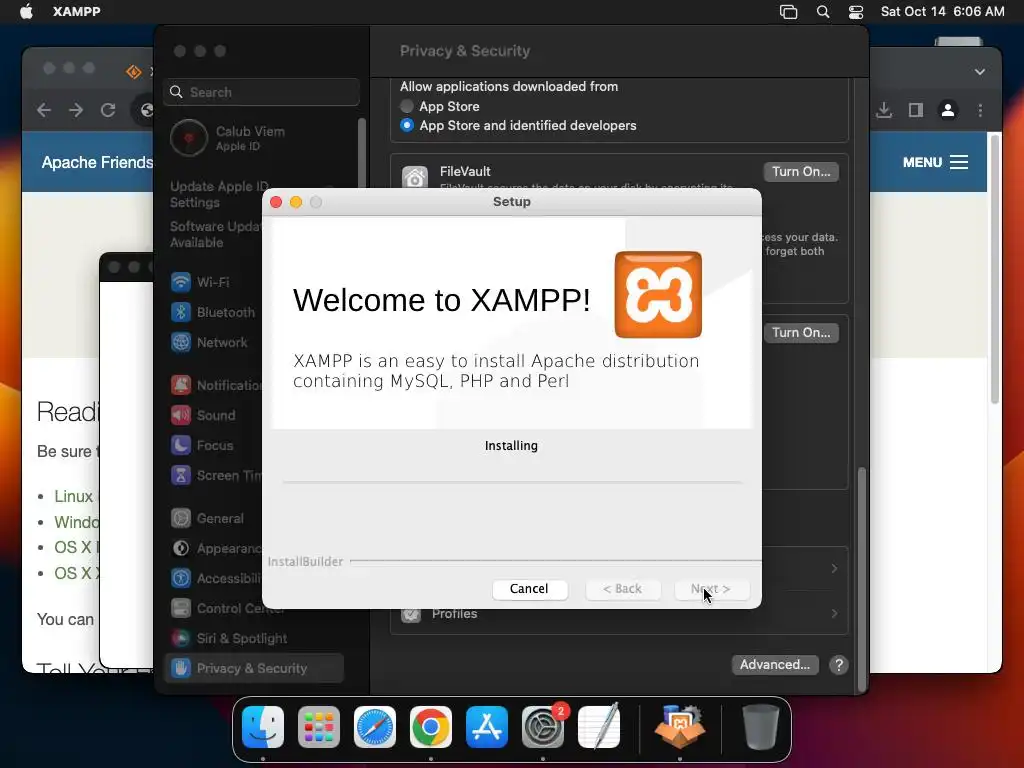The image size is (1024, 768).
Task: Open Spotlight search in menu bar
Action: (823, 12)
